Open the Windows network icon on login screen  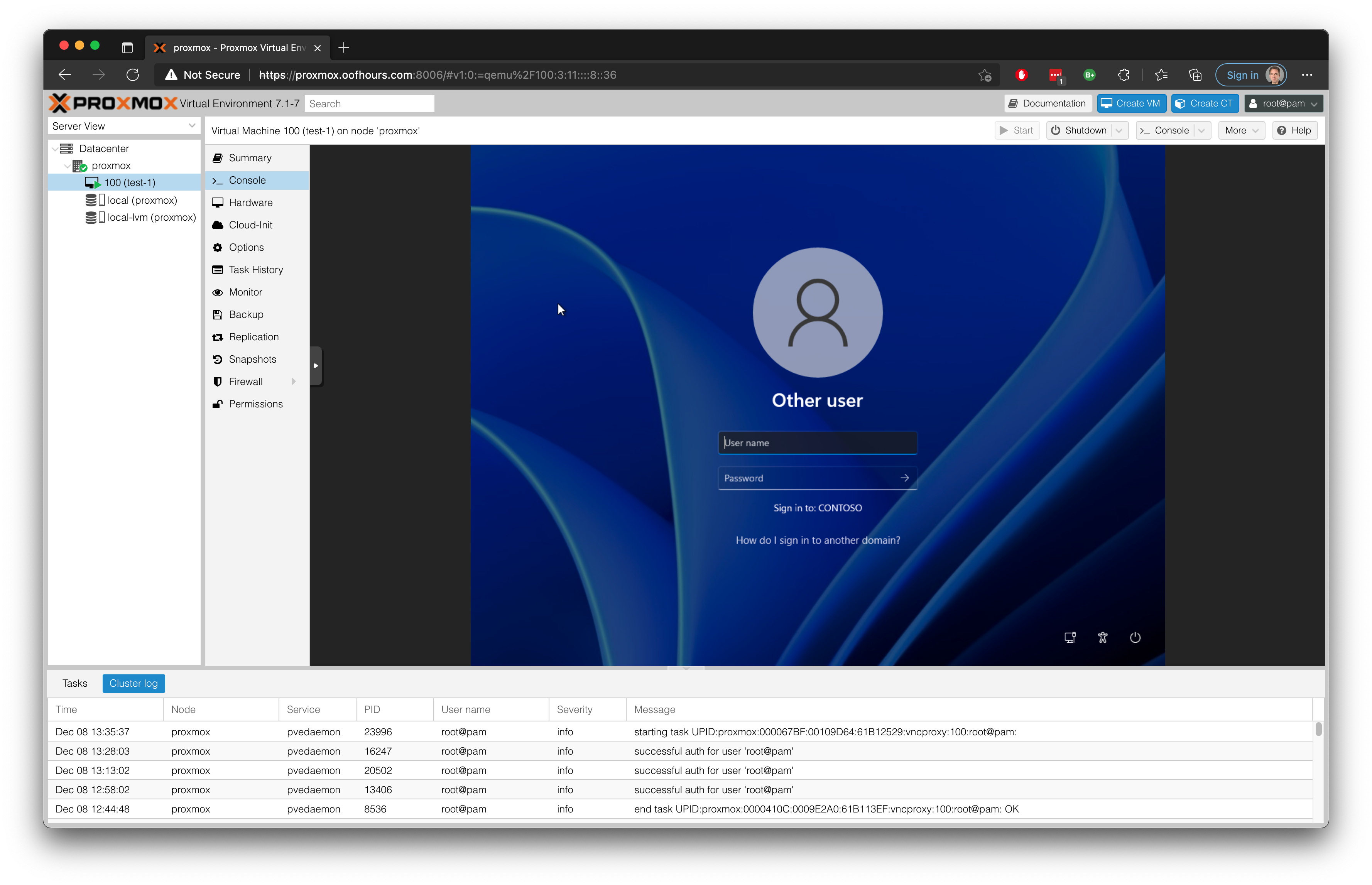[x=1070, y=637]
